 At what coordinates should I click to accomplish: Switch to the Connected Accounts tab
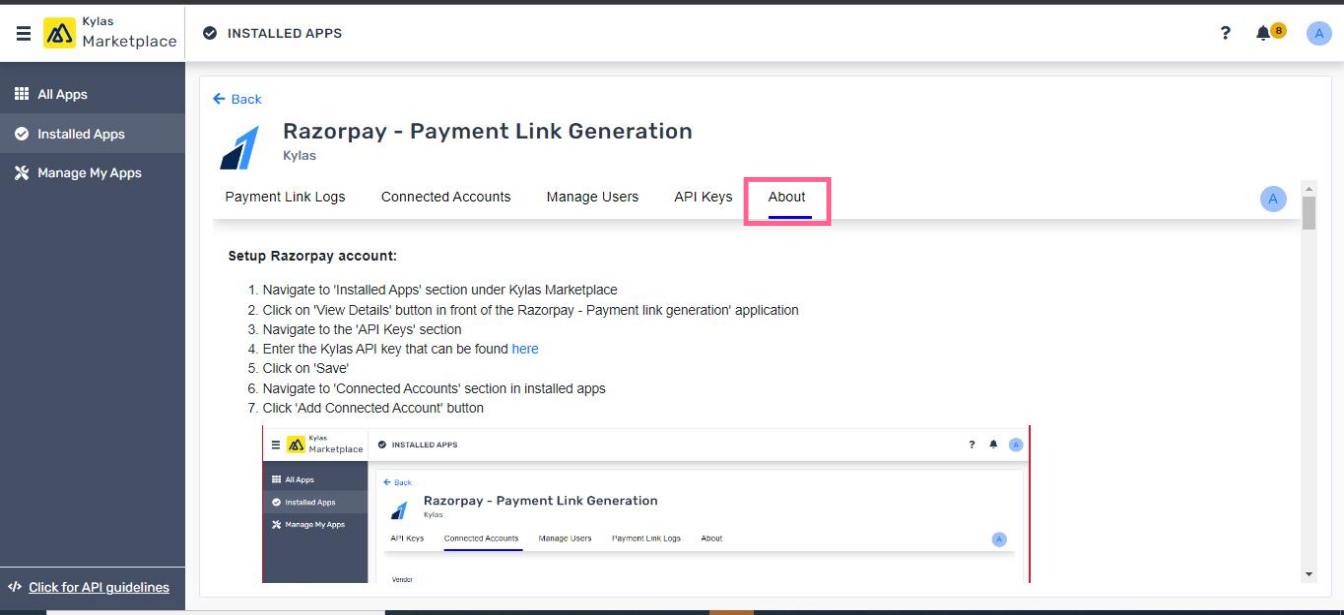(x=446, y=197)
